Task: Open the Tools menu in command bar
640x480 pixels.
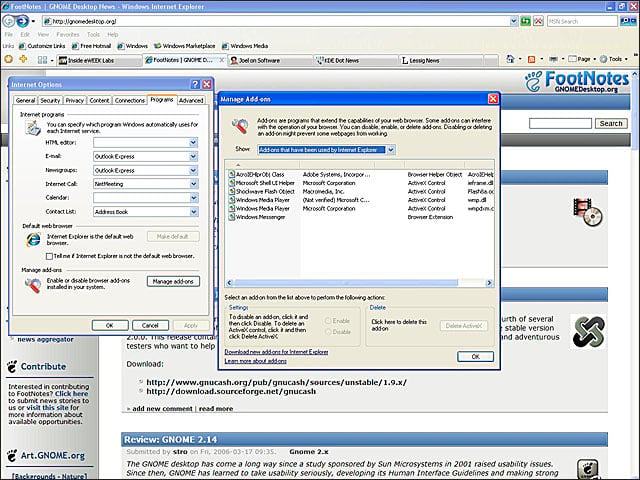Action: (x=613, y=59)
